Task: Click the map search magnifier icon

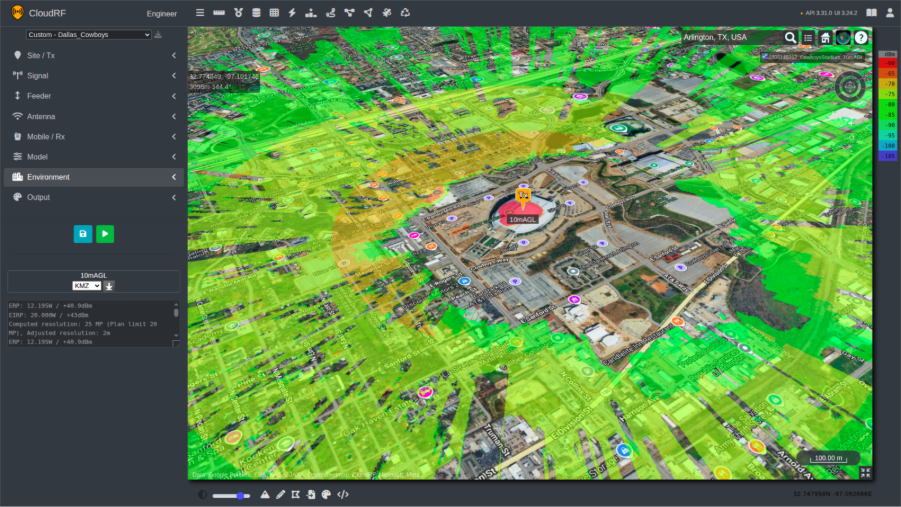Action: [x=790, y=38]
